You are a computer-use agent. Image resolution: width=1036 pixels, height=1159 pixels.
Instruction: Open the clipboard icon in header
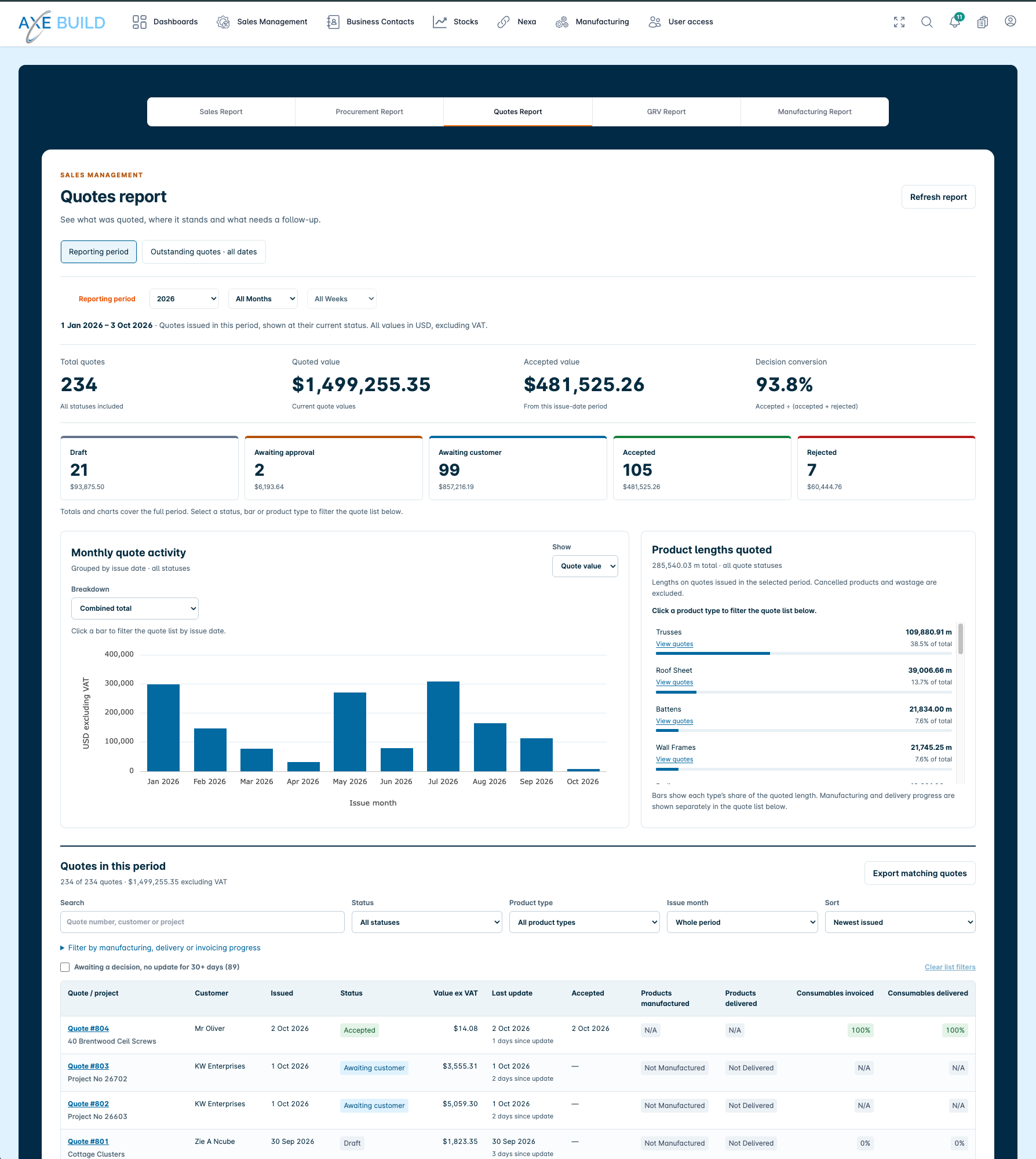983,22
